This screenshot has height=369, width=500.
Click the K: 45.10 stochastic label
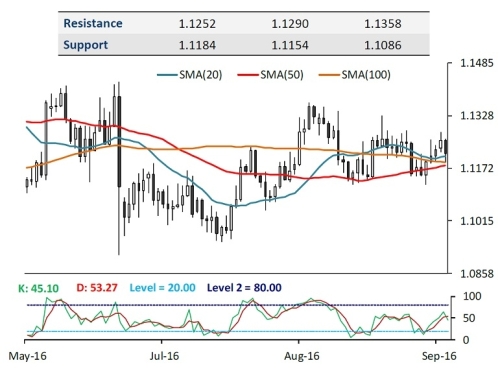point(38,288)
